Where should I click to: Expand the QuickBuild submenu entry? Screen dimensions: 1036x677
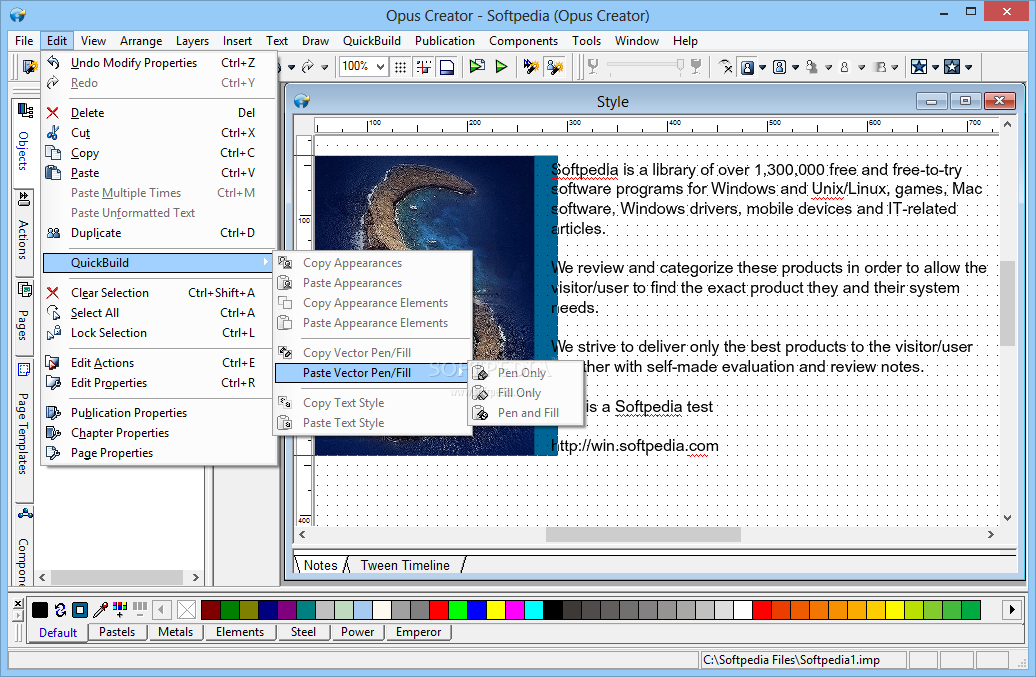tap(158, 263)
